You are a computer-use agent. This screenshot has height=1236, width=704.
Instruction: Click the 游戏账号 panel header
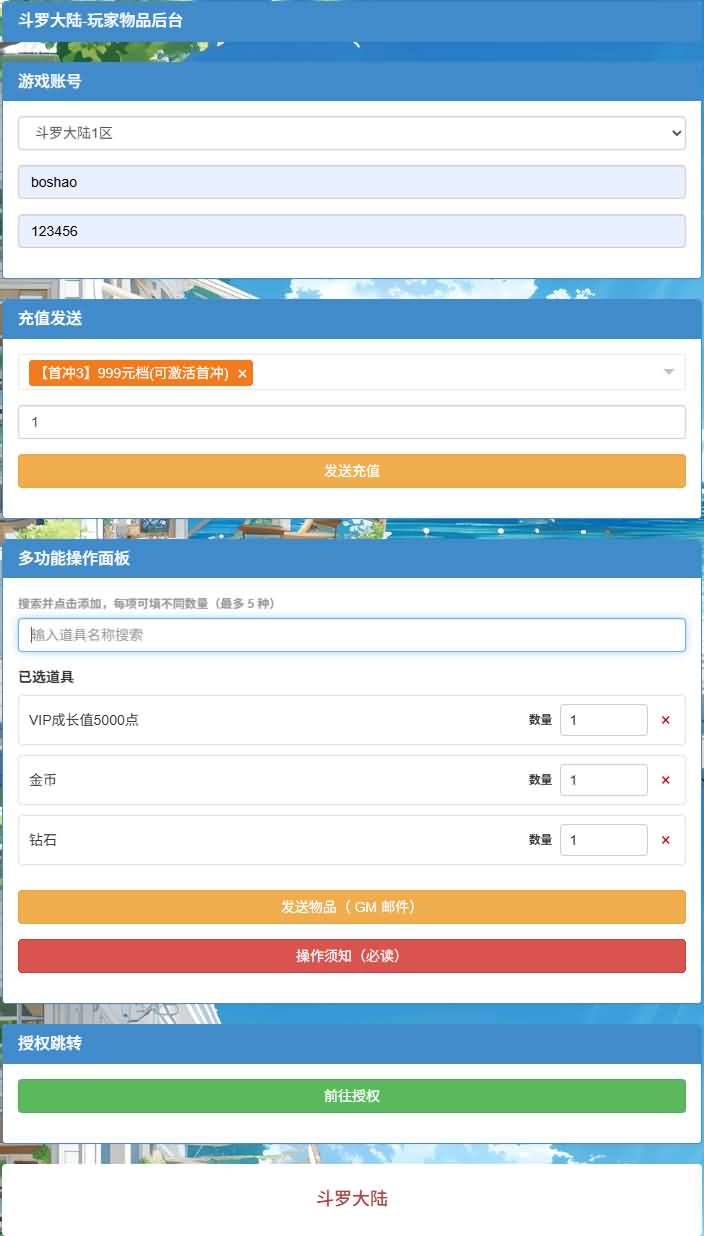click(352, 81)
